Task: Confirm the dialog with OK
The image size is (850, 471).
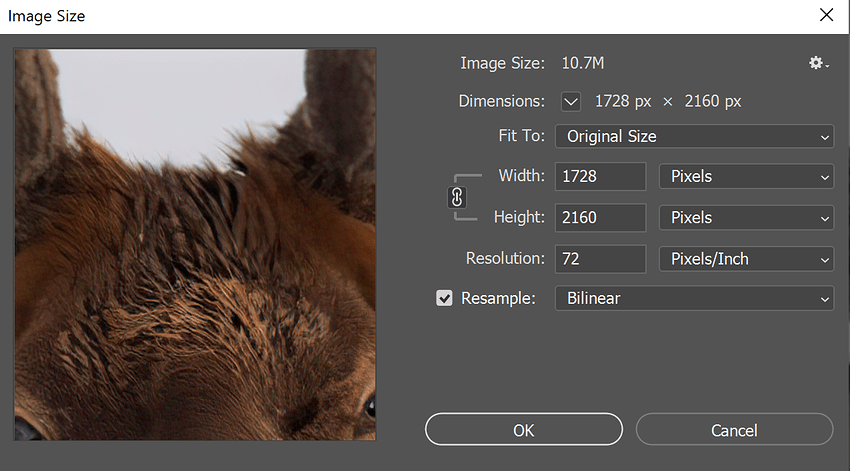Action: point(524,430)
